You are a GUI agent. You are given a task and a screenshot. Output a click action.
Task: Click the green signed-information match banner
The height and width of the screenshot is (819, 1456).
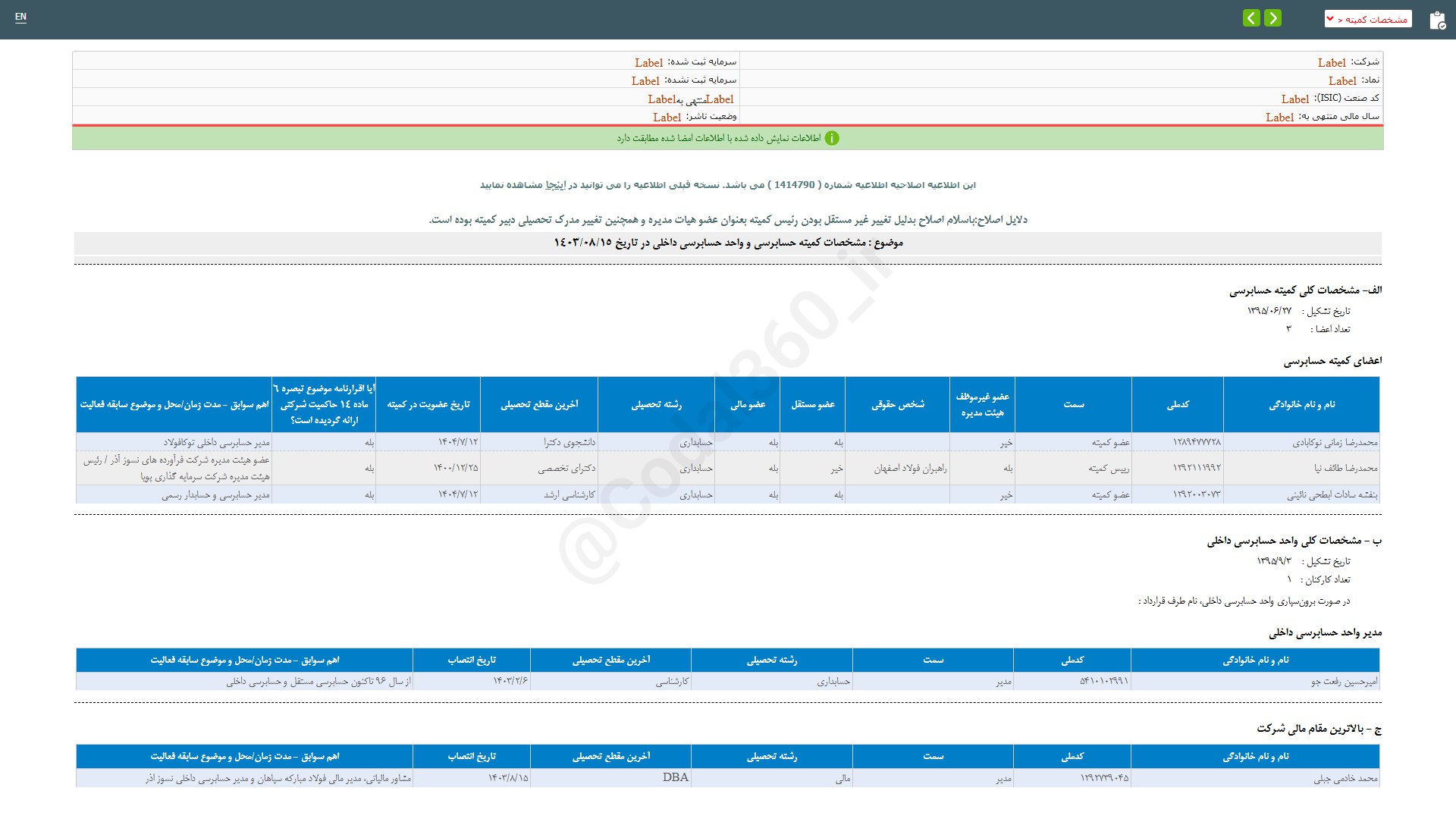[x=727, y=138]
